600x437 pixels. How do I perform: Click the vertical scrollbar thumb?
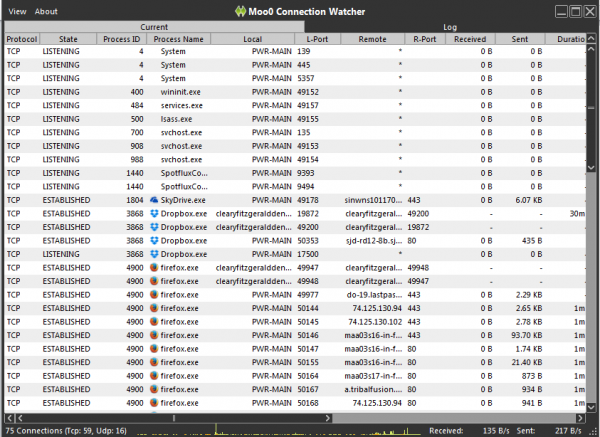591,108
